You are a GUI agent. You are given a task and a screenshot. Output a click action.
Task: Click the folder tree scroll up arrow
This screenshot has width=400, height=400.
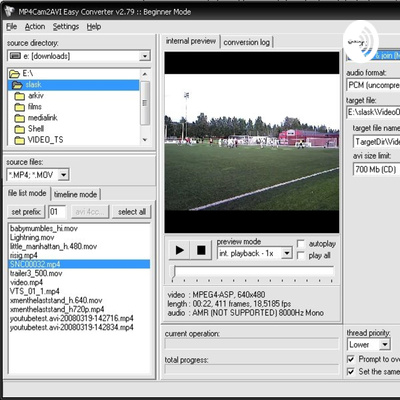pos(145,74)
